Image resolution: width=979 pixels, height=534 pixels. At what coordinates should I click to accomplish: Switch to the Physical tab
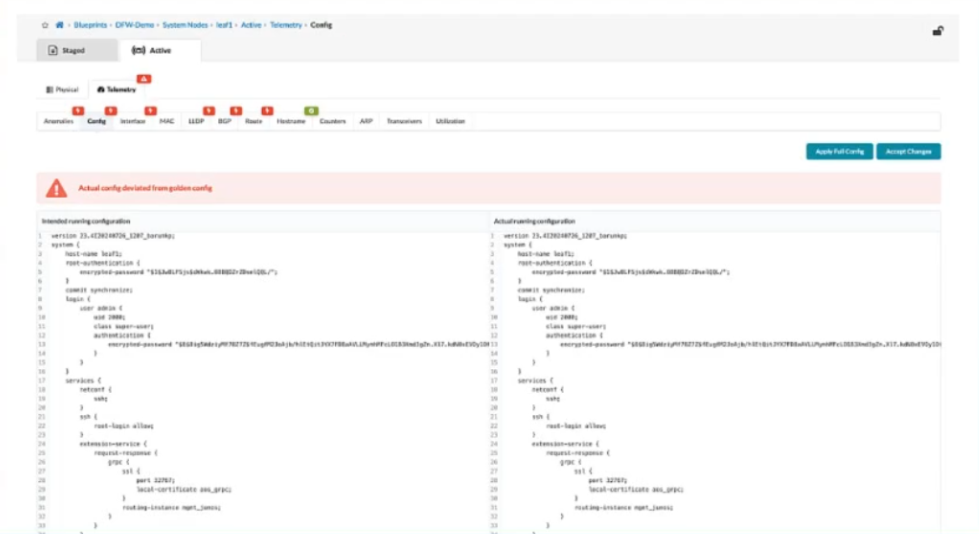point(62,90)
